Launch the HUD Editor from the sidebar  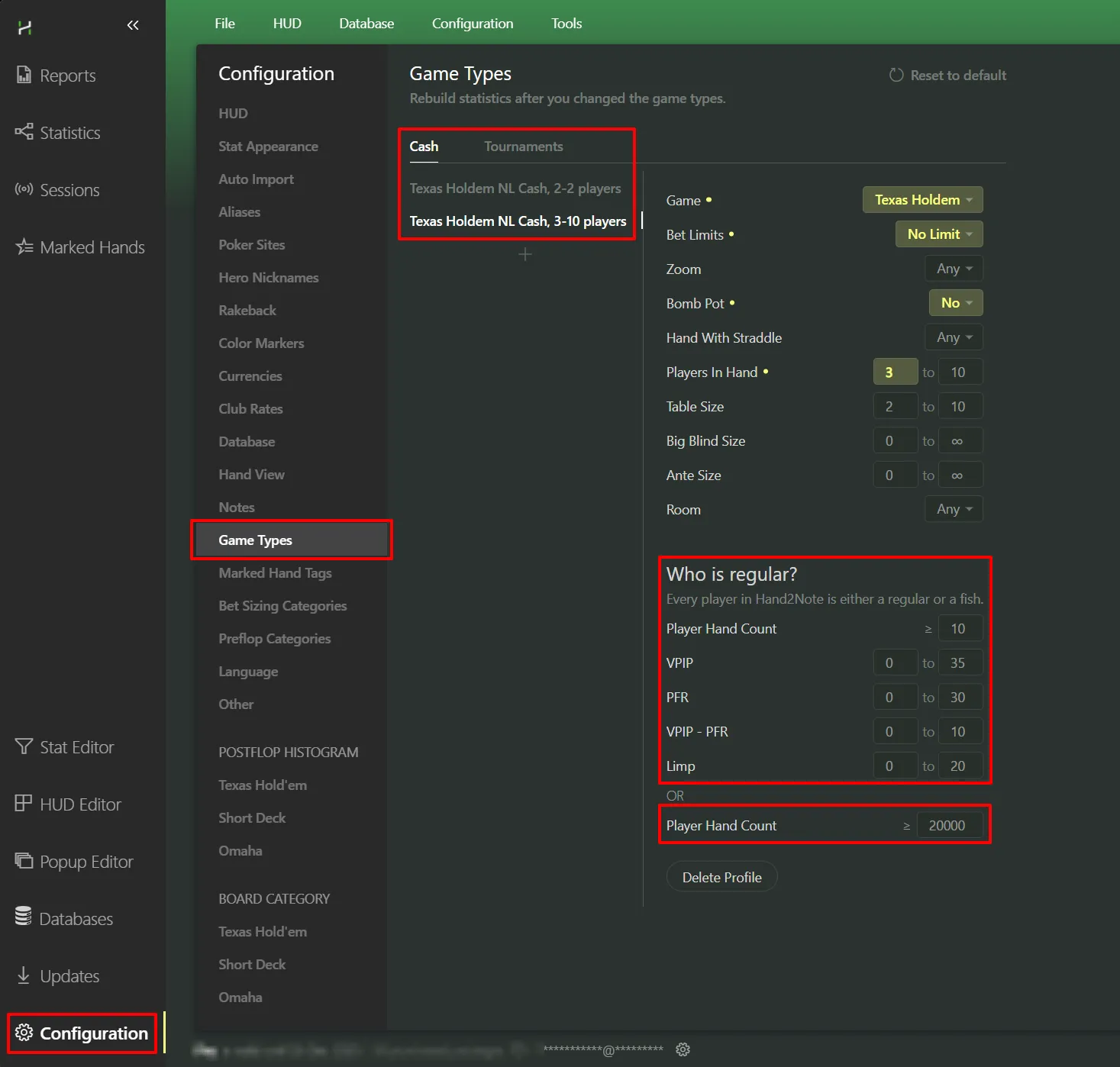[x=24, y=804]
